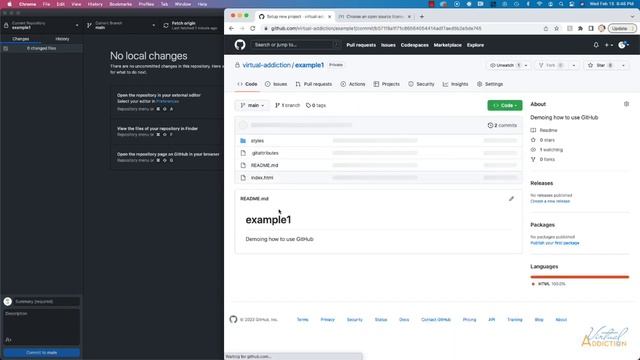Open the Actions tab
640x360 pixels.
[353, 84]
